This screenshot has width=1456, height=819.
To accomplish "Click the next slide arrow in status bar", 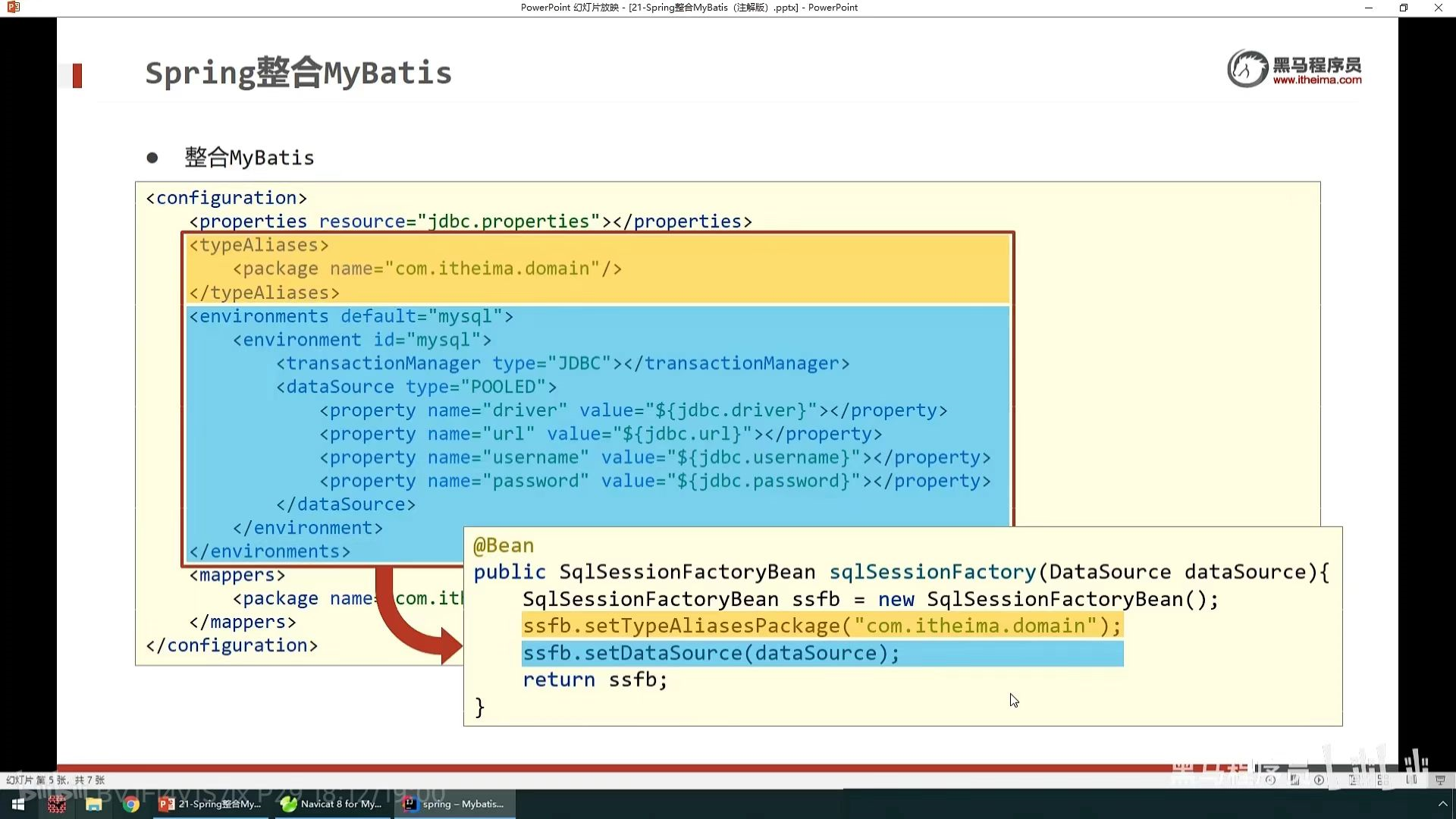I will (x=1319, y=780).
